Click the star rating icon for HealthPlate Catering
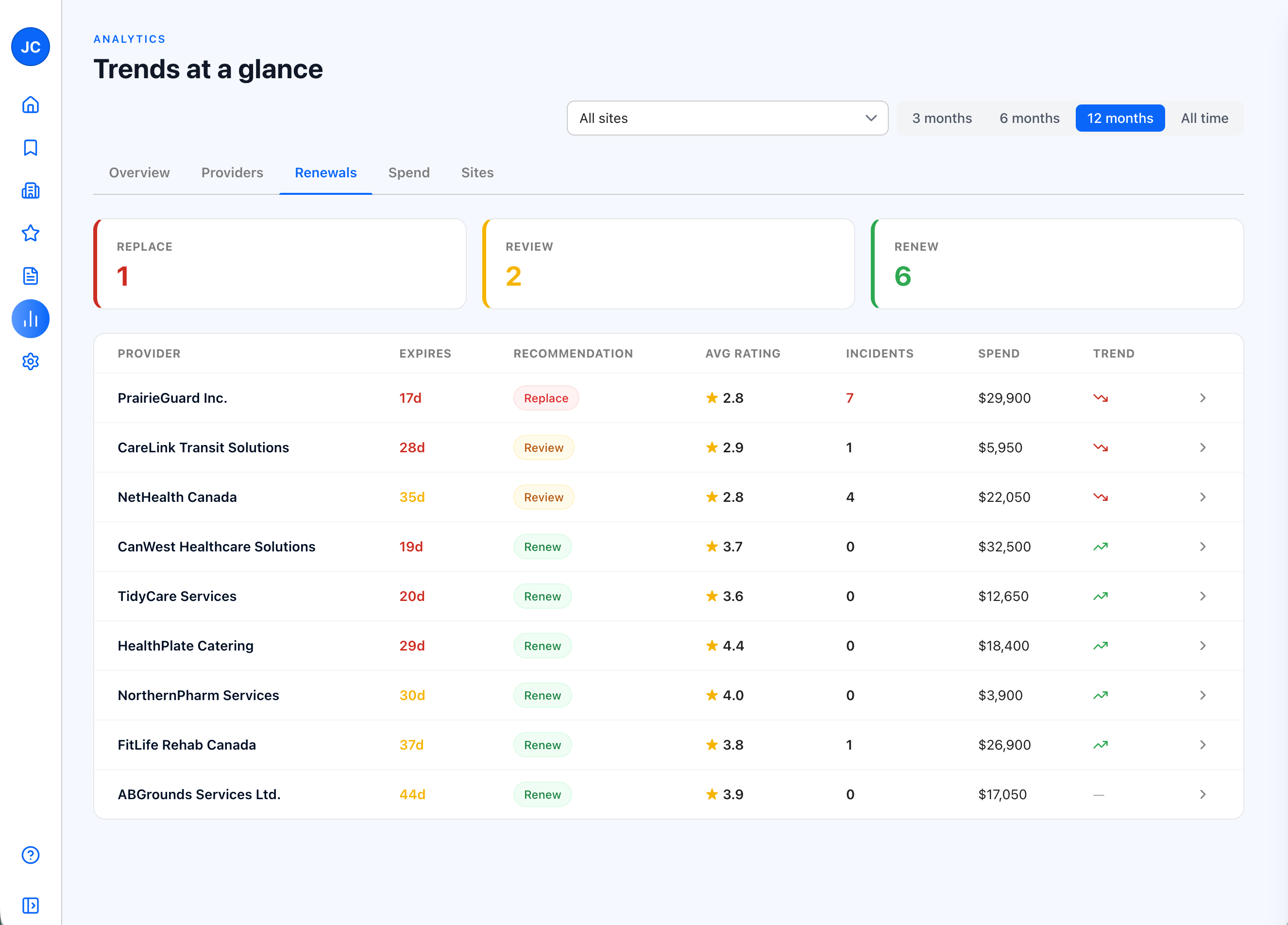The image size is (1288, 925). pos(712,646)
